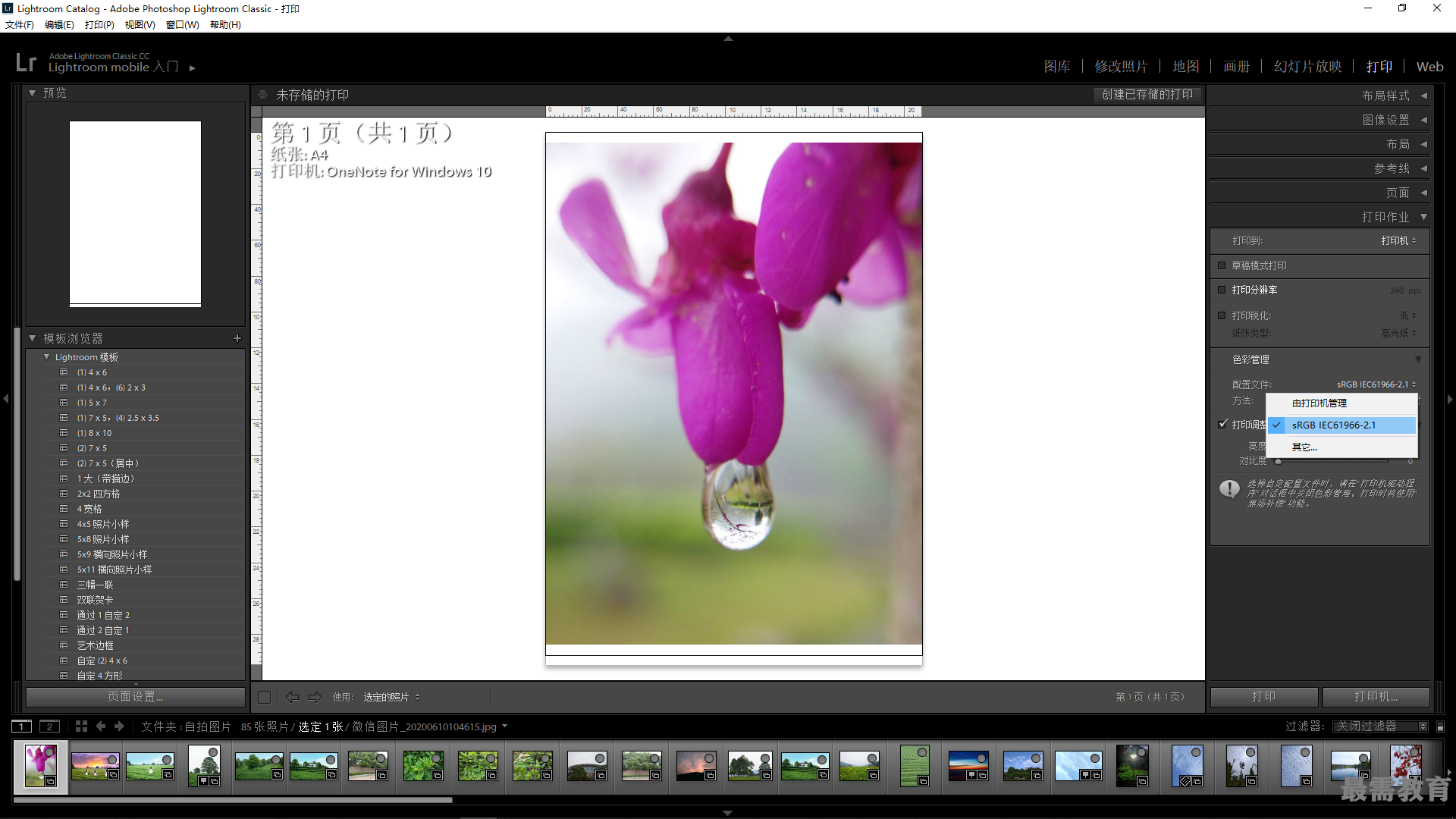Click the first-page square icon in toolbar
The image size is (1456, 819).
pos(264,697)
